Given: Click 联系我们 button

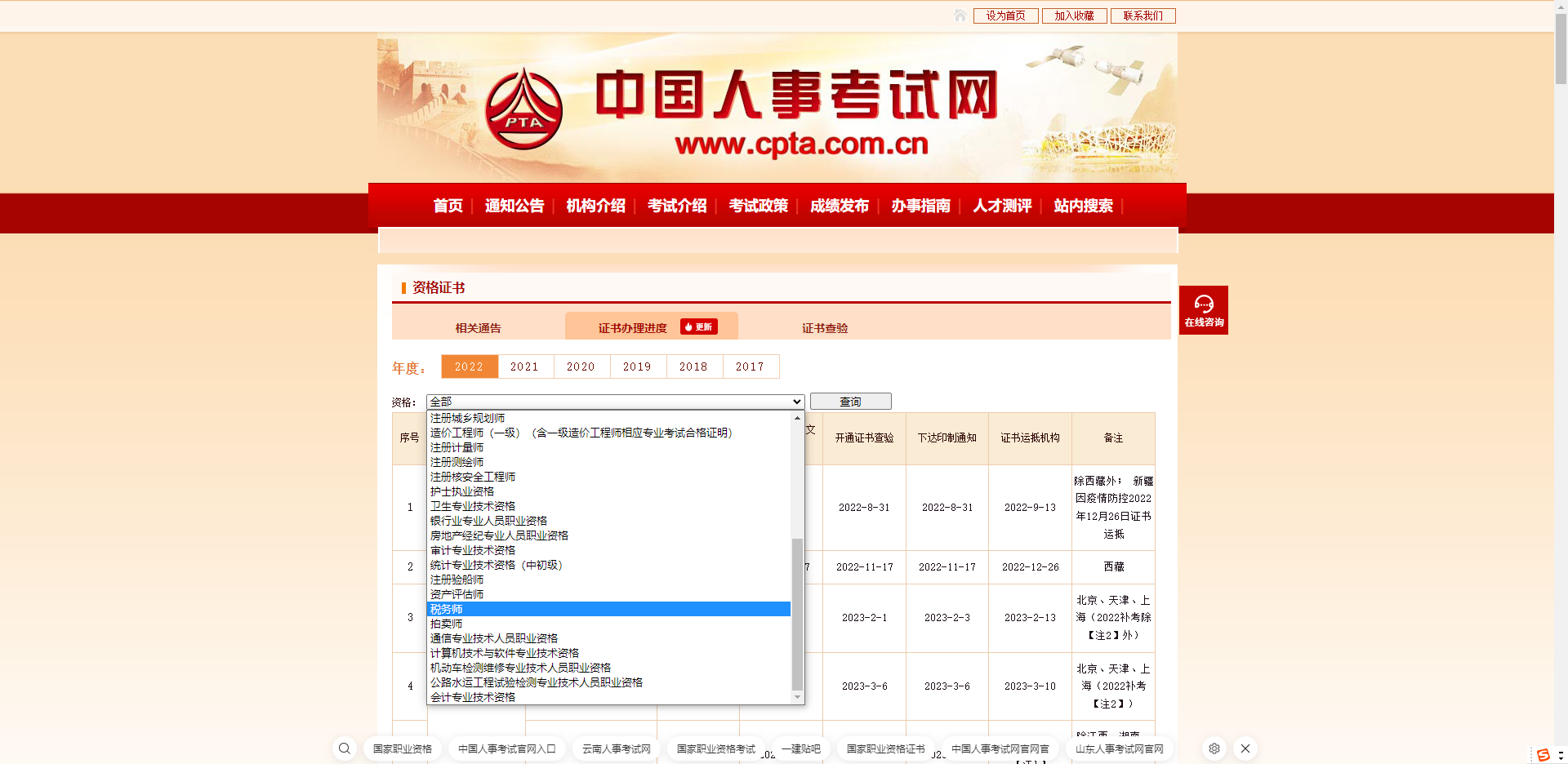Looking at the screenshot, I should [x=1143, y=16].
